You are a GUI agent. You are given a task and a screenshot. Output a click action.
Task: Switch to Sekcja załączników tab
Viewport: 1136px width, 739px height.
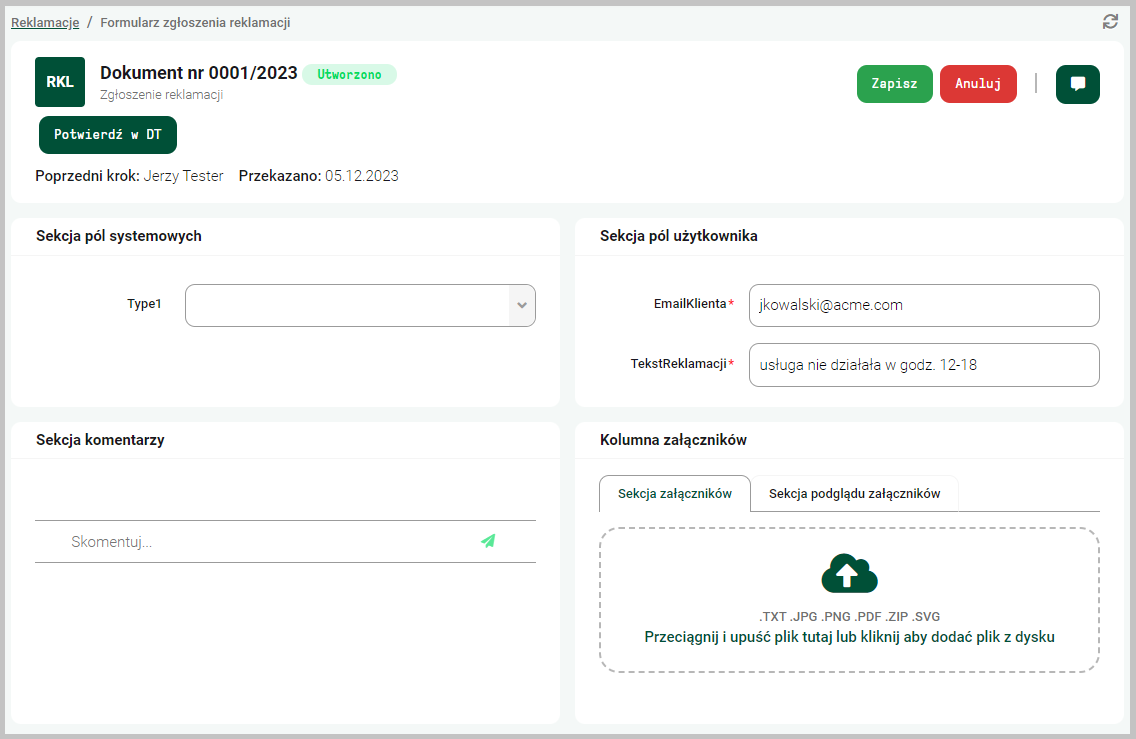(674, 493)
